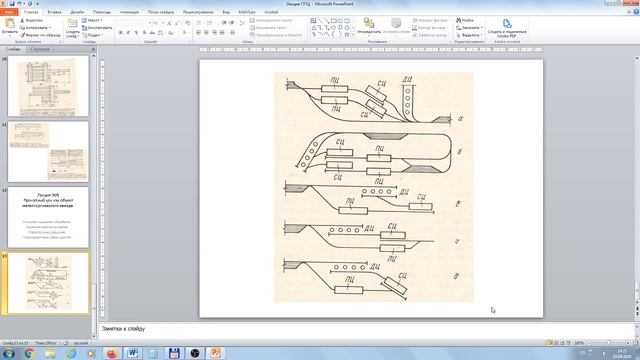640x360 pixels.
Task: Click the PowerPoint help icon
Action: pyautogui.click(x=636, y=12)
